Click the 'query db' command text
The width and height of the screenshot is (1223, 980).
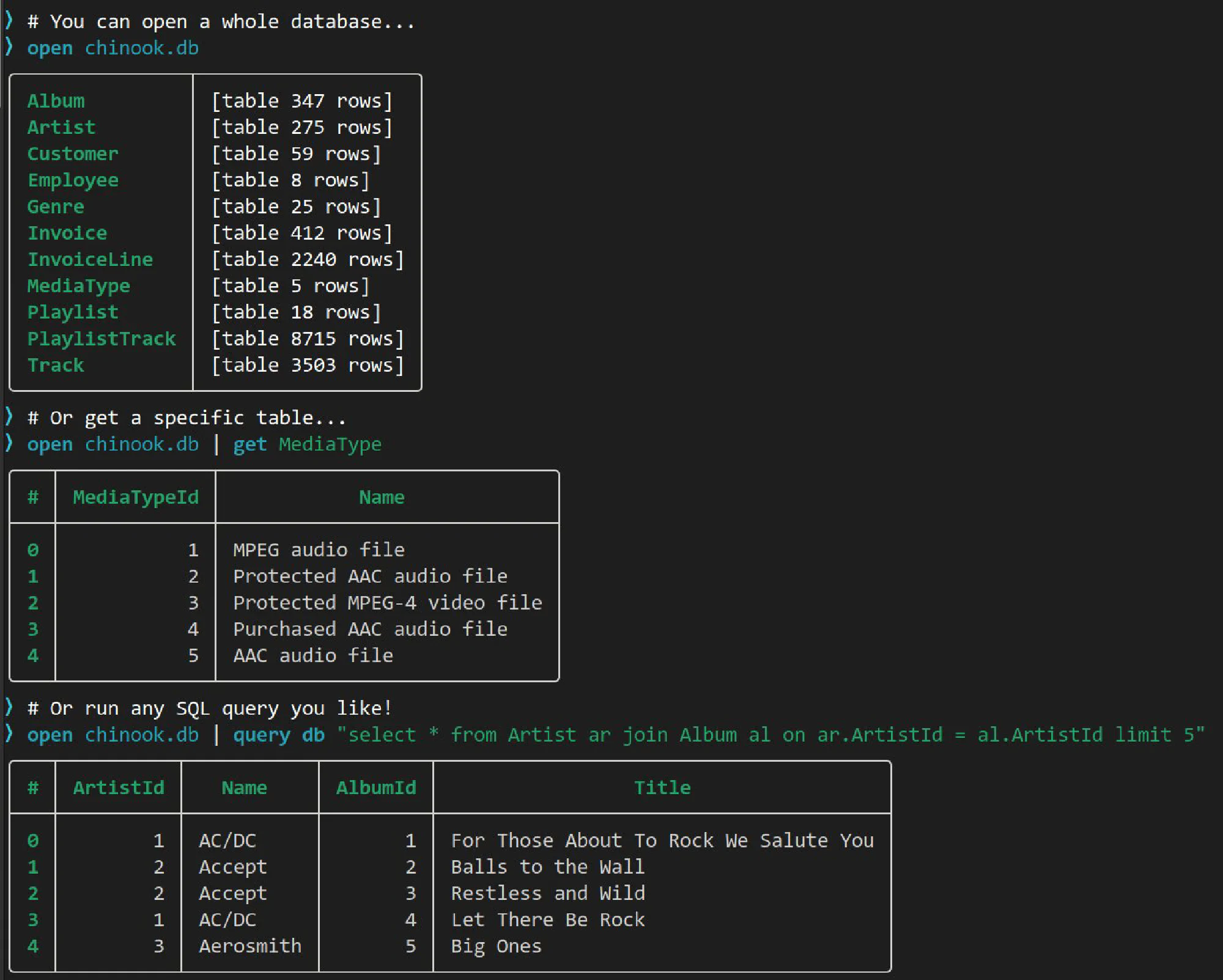coord(279,734)
